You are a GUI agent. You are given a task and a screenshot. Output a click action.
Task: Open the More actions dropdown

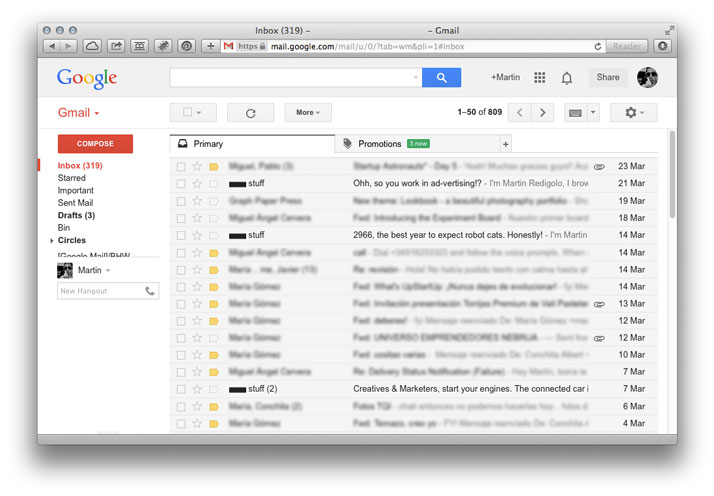click(x=308, y=112)
